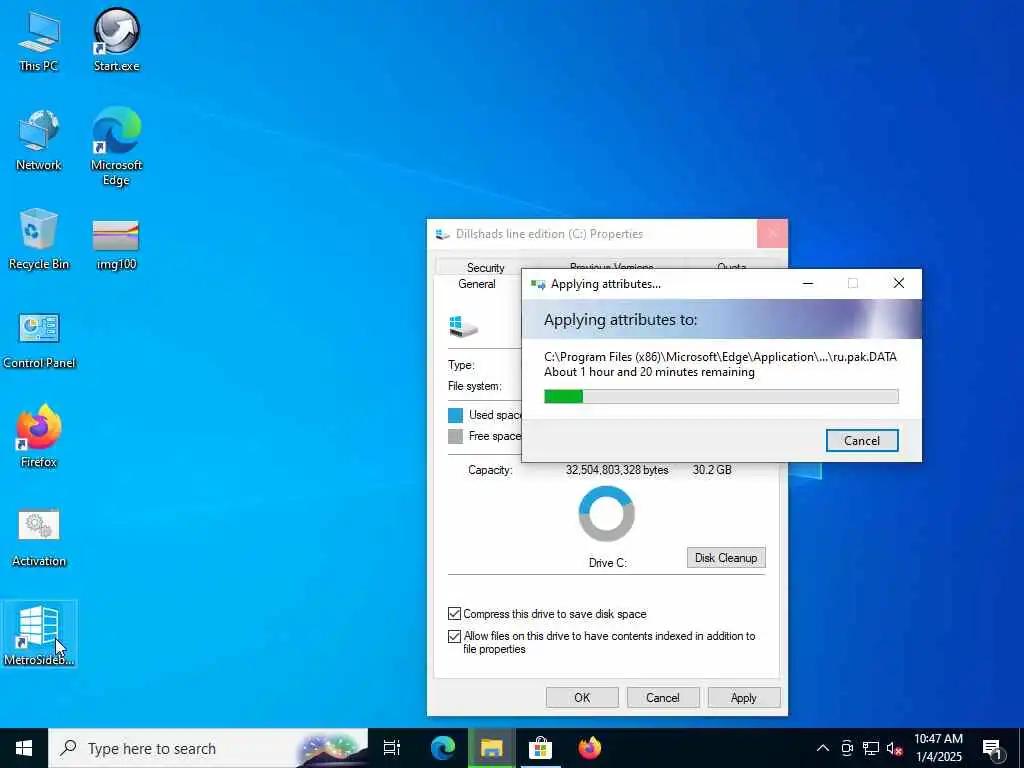This screenshot has height=768, width=1024.
Task: Close the C: Properties window
Action: click(x=772, y=234)
